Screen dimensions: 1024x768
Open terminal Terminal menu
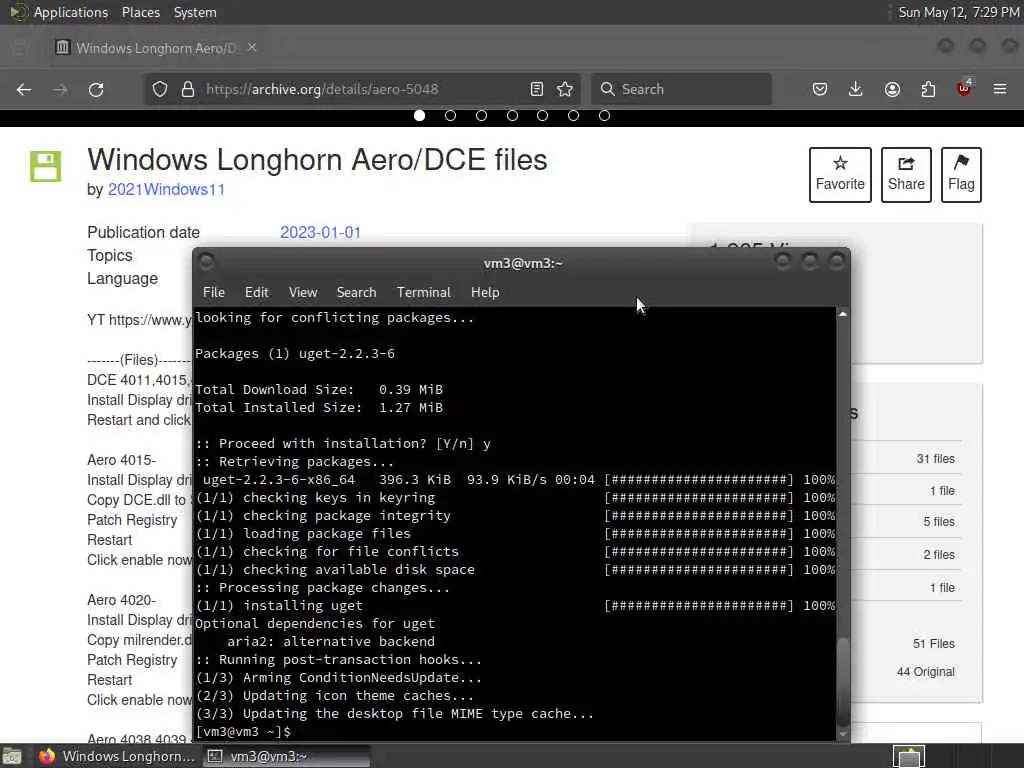(424, 293)
